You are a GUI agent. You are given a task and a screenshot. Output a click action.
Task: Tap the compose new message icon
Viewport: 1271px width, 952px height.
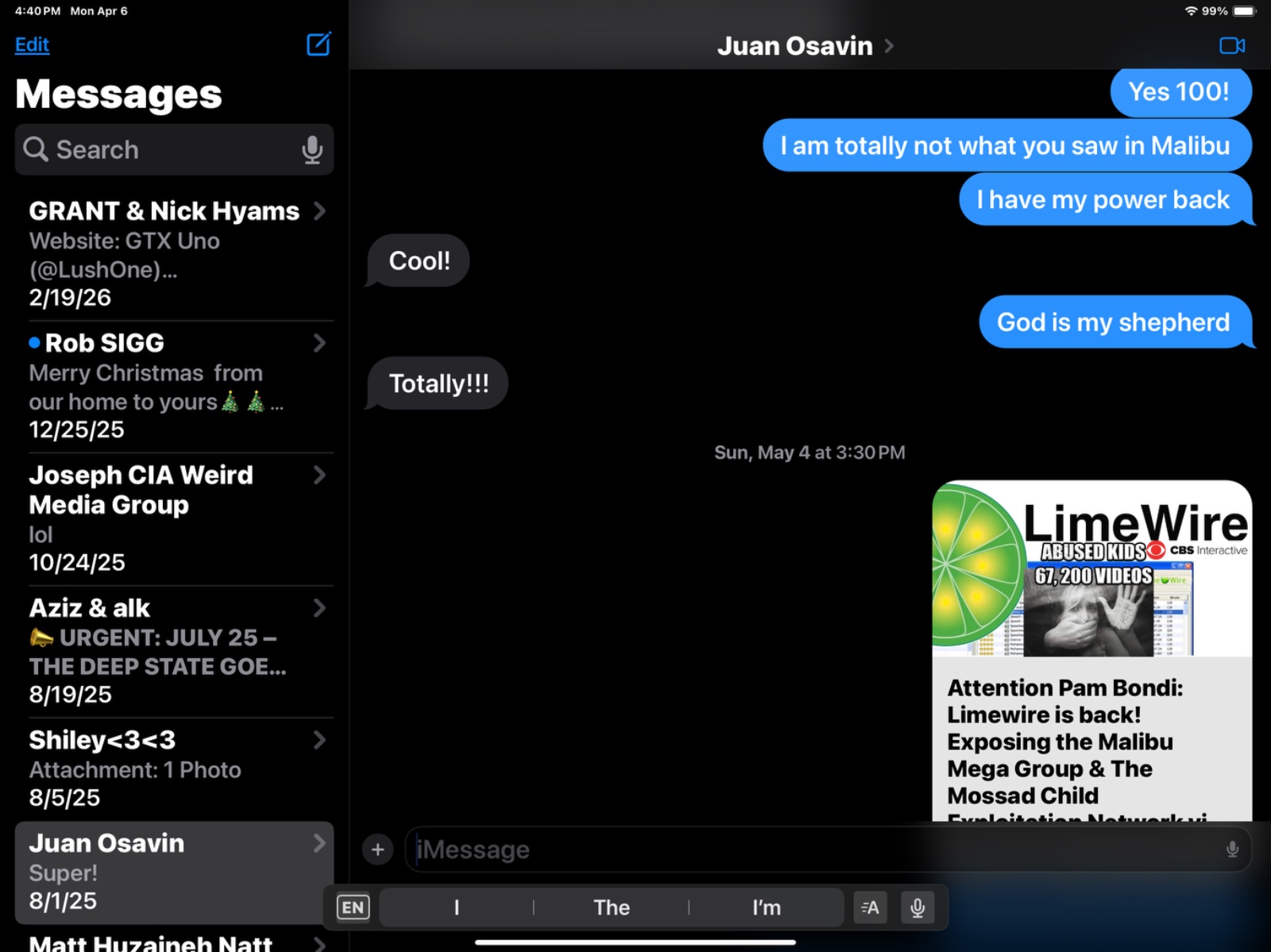[x=319, y=44]
